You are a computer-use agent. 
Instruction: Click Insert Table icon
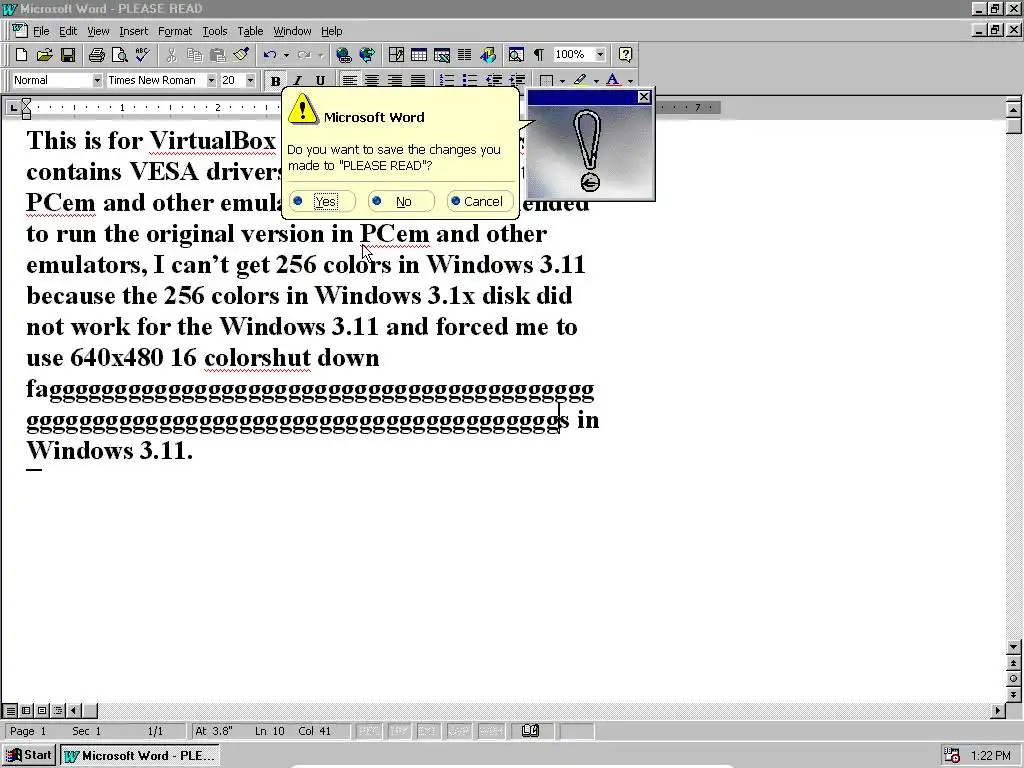pyautogui.click(x=419, y=55)
